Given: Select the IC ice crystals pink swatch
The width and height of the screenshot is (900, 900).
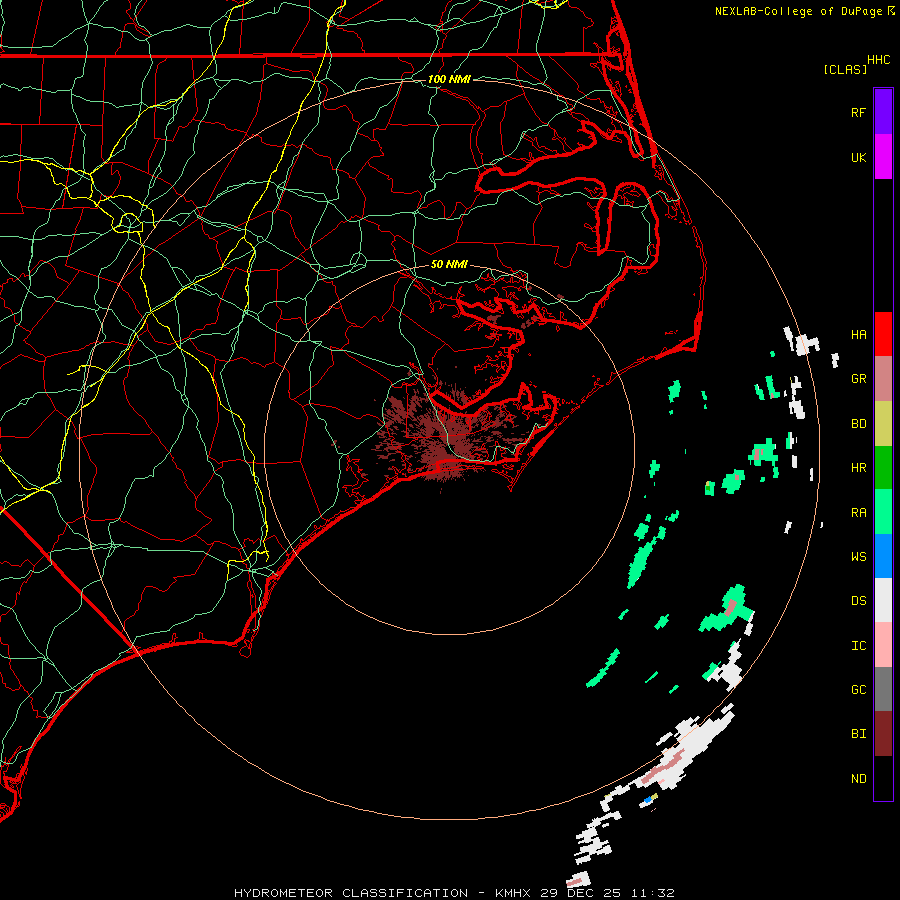Looking at the screenshot, I should [x=883, y=645].
